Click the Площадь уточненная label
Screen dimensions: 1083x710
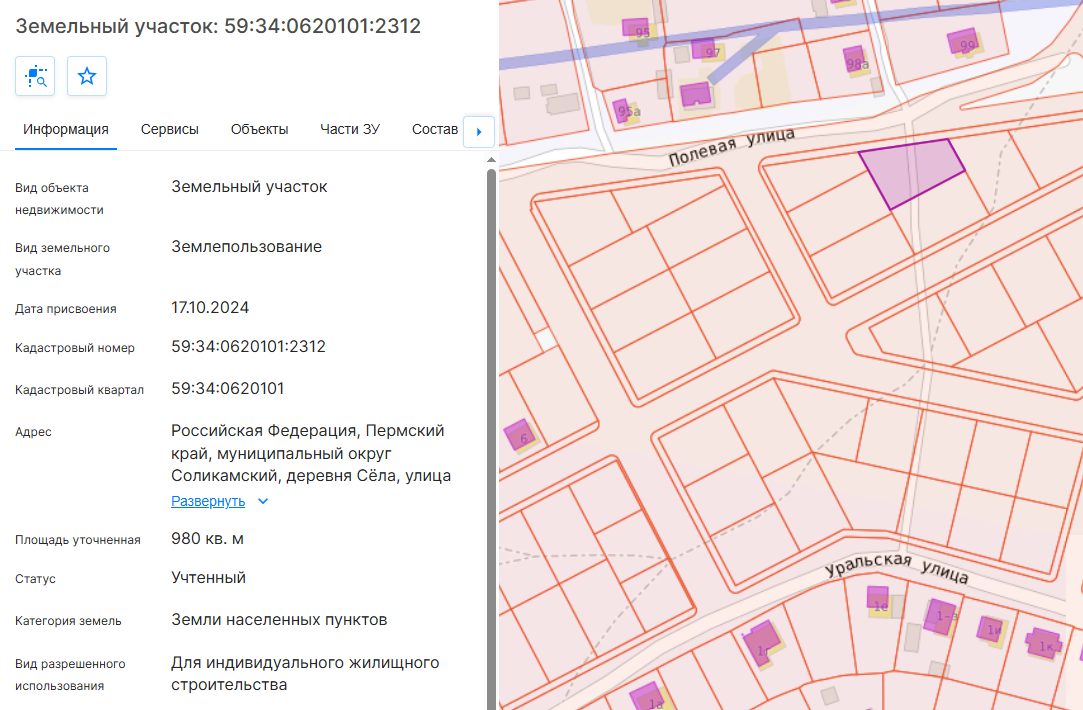[x=78, y=540]
